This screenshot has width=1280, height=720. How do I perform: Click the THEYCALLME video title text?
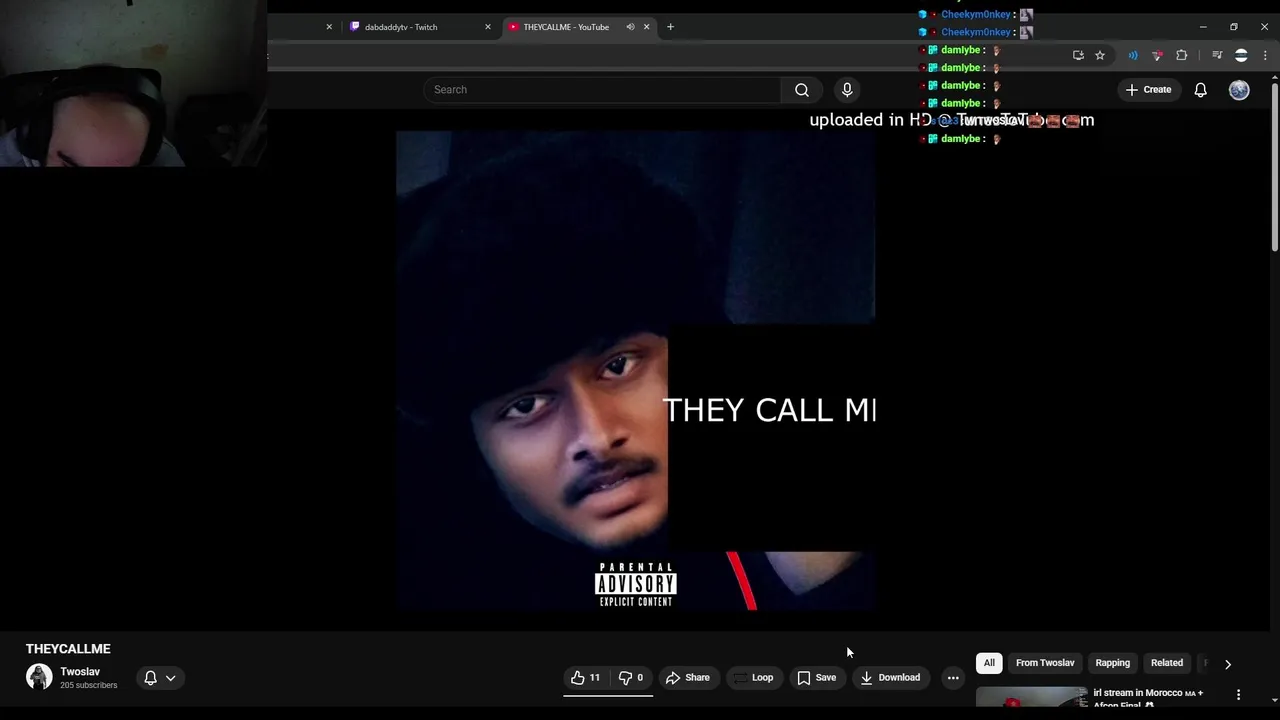tap(68, 649)
